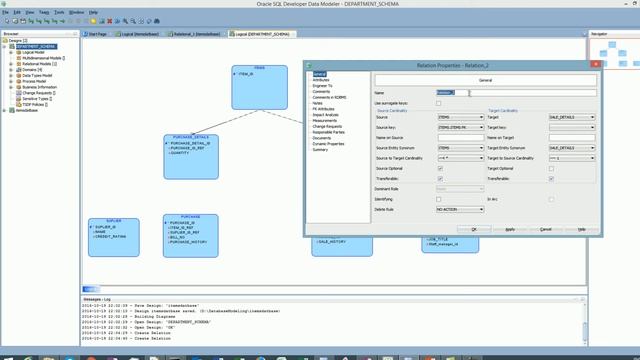
Task: Click the Sensitive Types node icon
Action: (18, 99)
